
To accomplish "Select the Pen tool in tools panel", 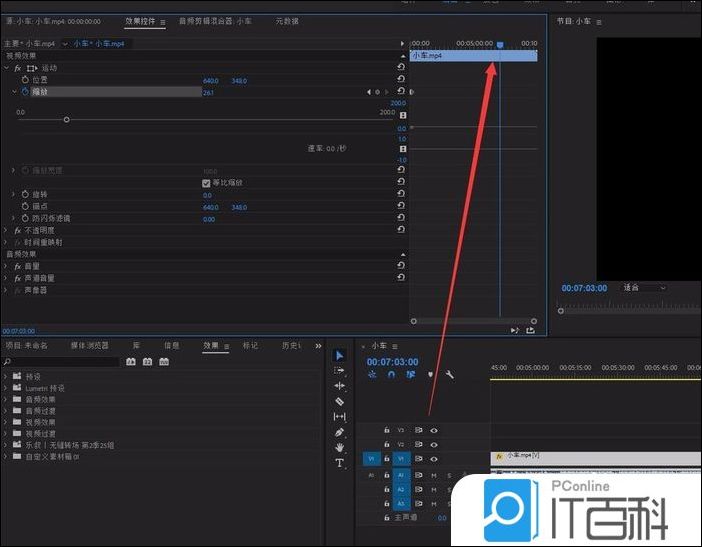I will click(x=339, y=432).
